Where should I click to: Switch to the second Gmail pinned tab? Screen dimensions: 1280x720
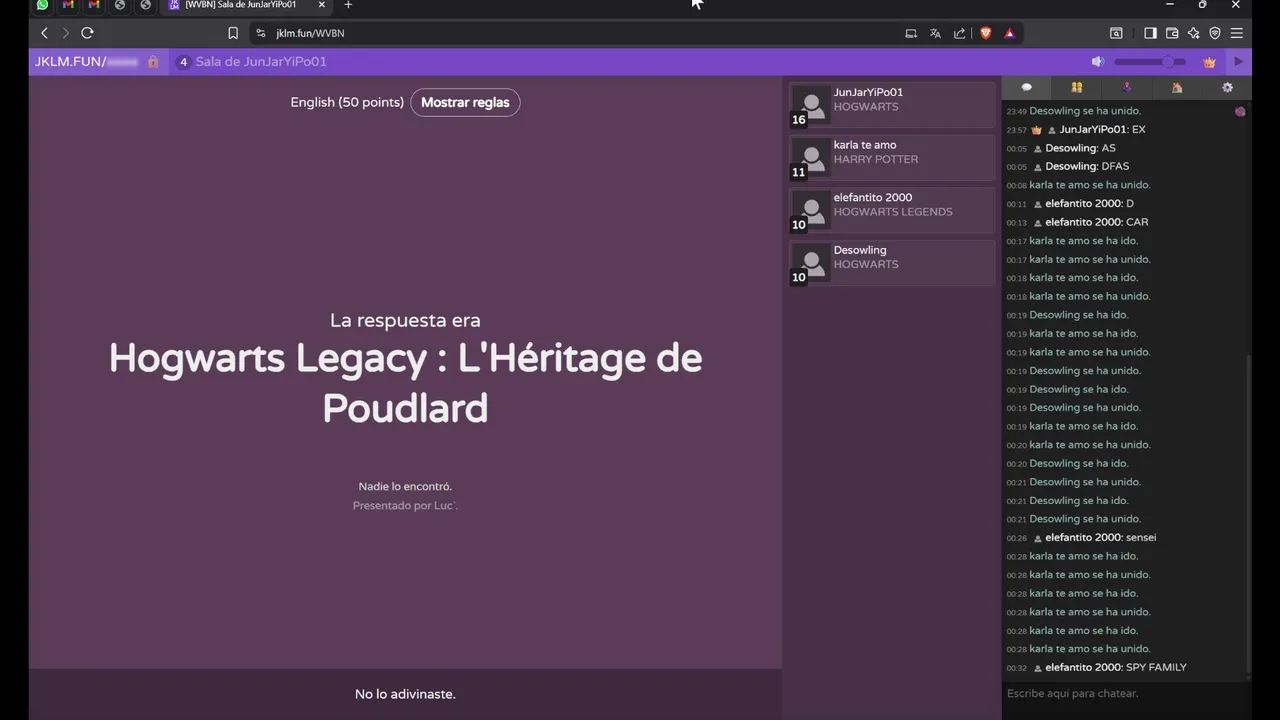click(x=94, y=5)
